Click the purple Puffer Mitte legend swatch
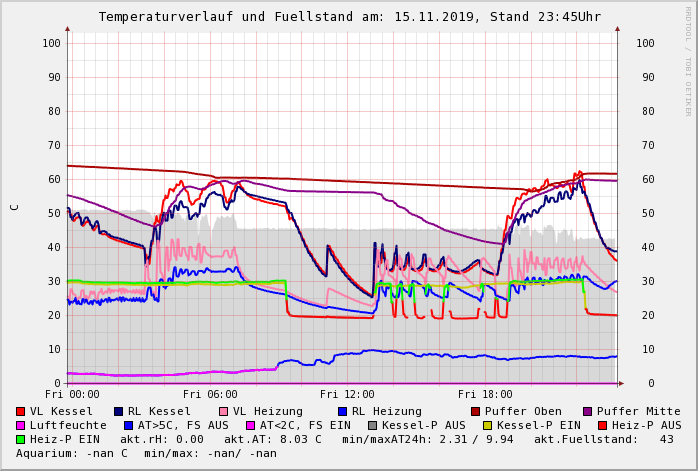The height and width of the screenshot is (471, 698). tap(588, 411)
